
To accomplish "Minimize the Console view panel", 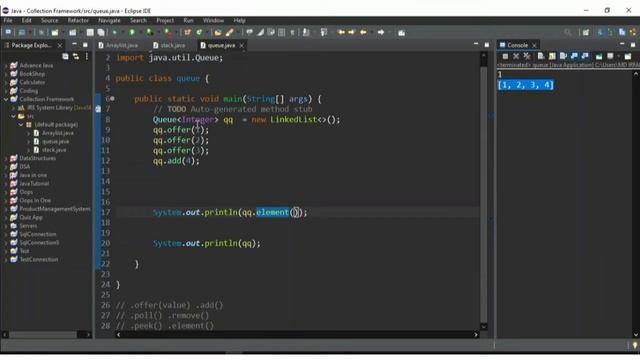I will click(622, 44).
